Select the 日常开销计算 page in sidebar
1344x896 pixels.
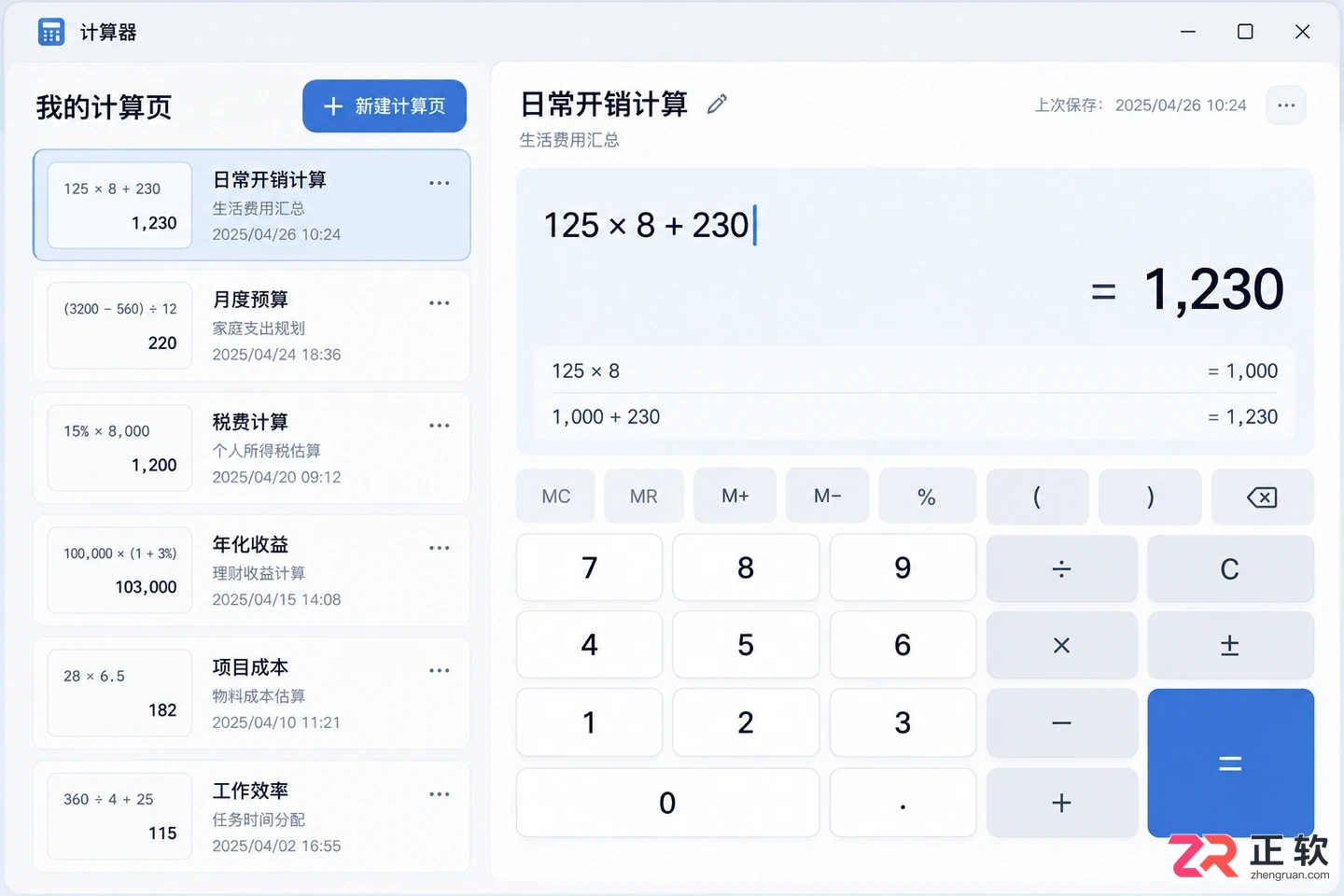[251, 204]
